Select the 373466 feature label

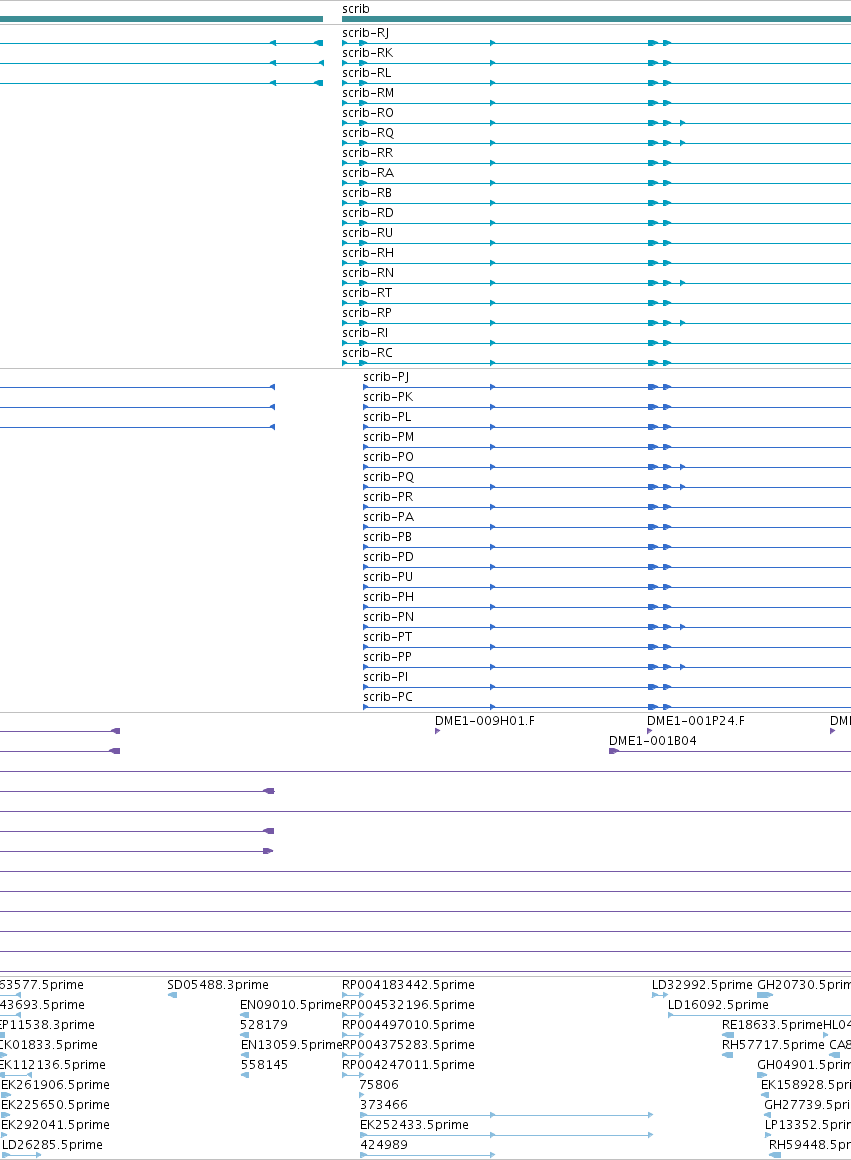tap(384, 1105)
